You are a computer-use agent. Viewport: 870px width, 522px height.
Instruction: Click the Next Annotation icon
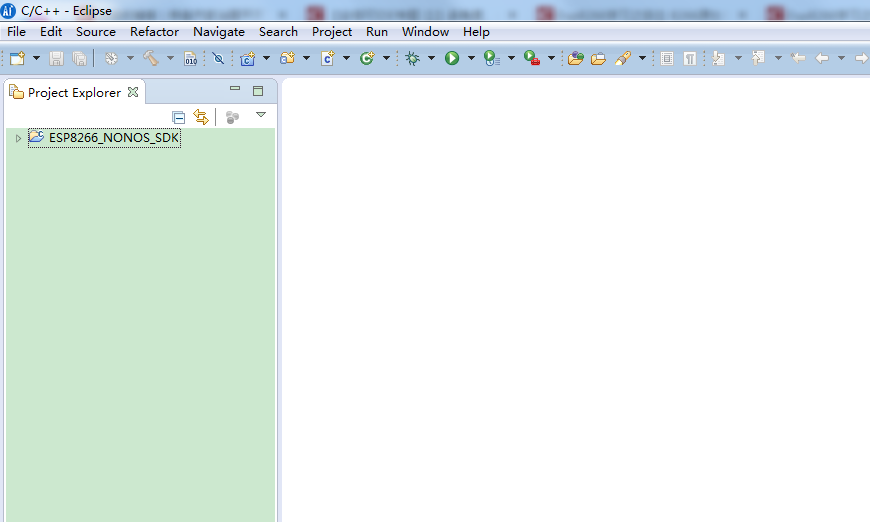[719, 58]
